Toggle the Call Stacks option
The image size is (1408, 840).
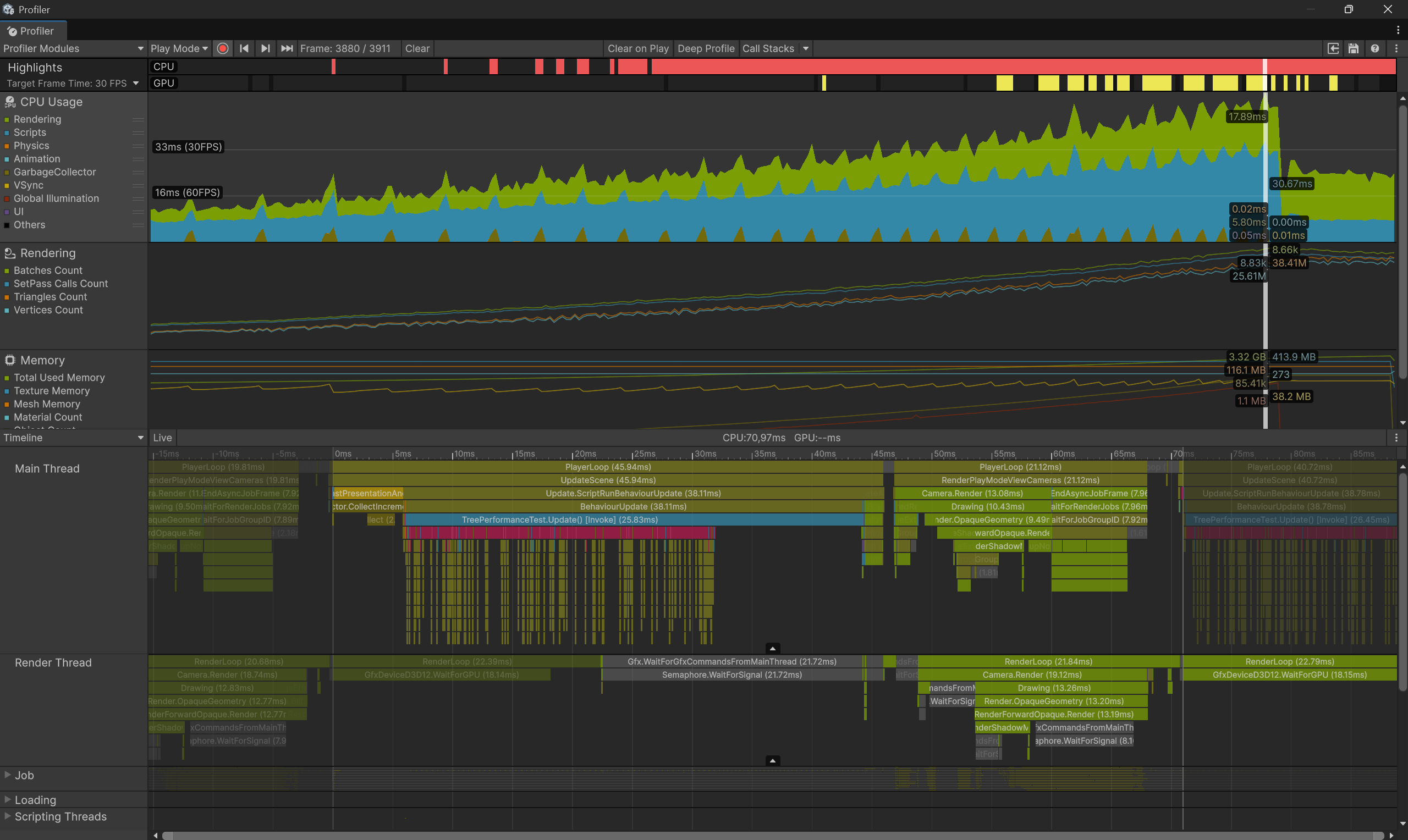(x=768, y=49)
